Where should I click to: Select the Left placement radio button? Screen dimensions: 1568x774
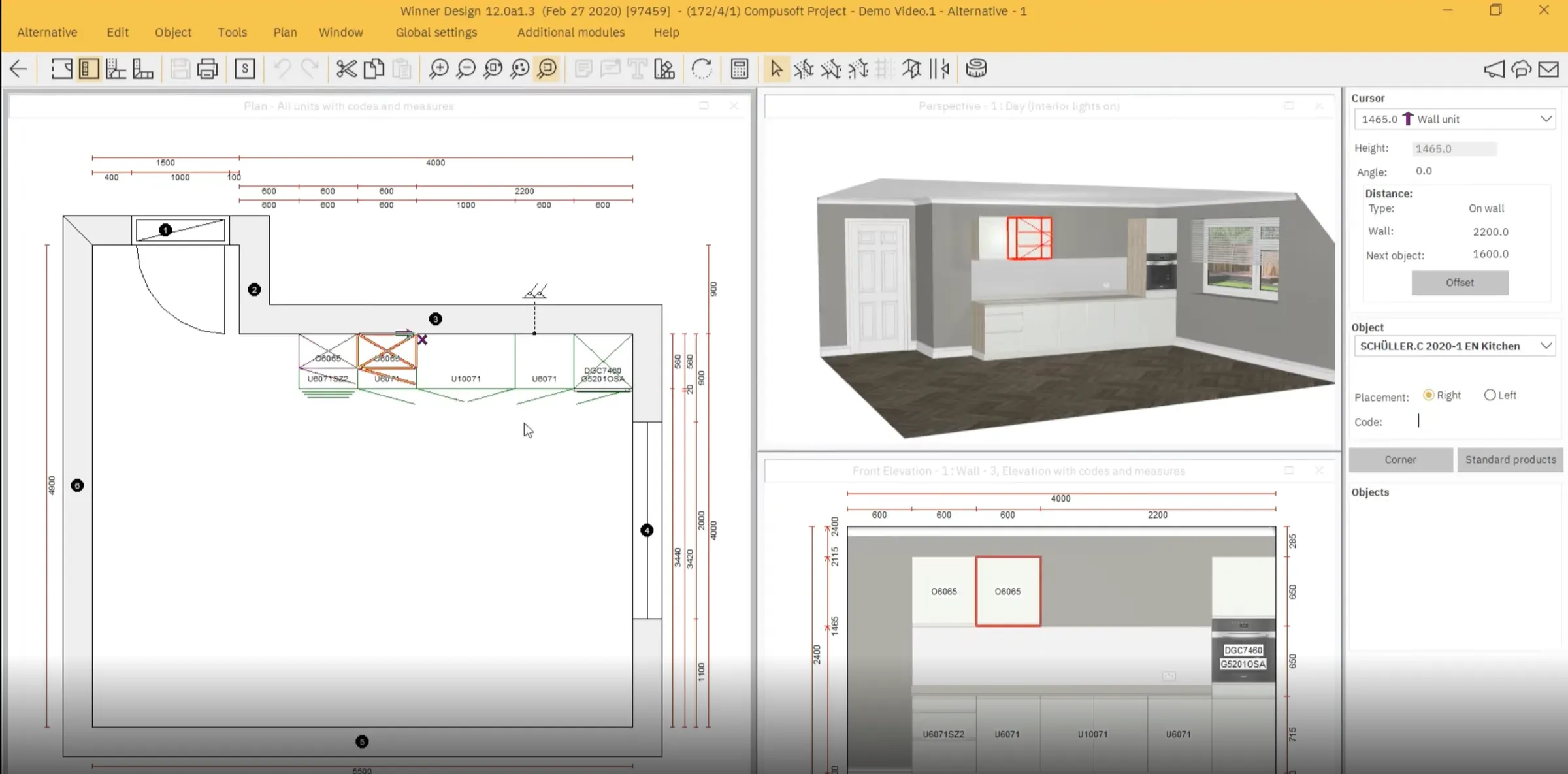[x=1490, y=395]
